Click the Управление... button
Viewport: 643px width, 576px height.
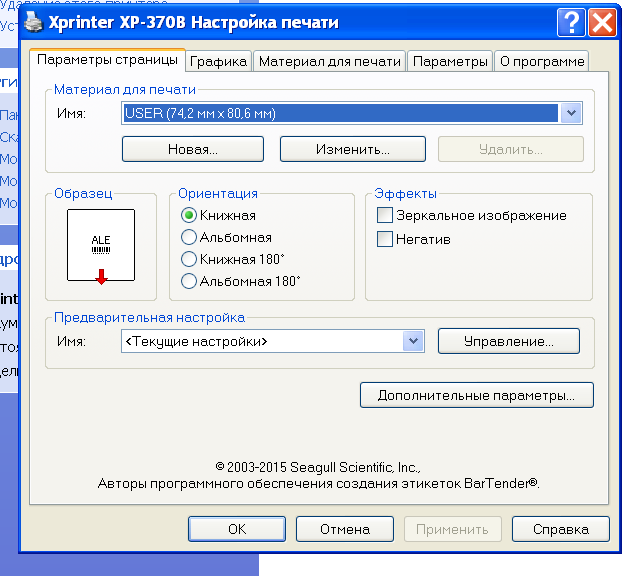click(x=508, y=341)
